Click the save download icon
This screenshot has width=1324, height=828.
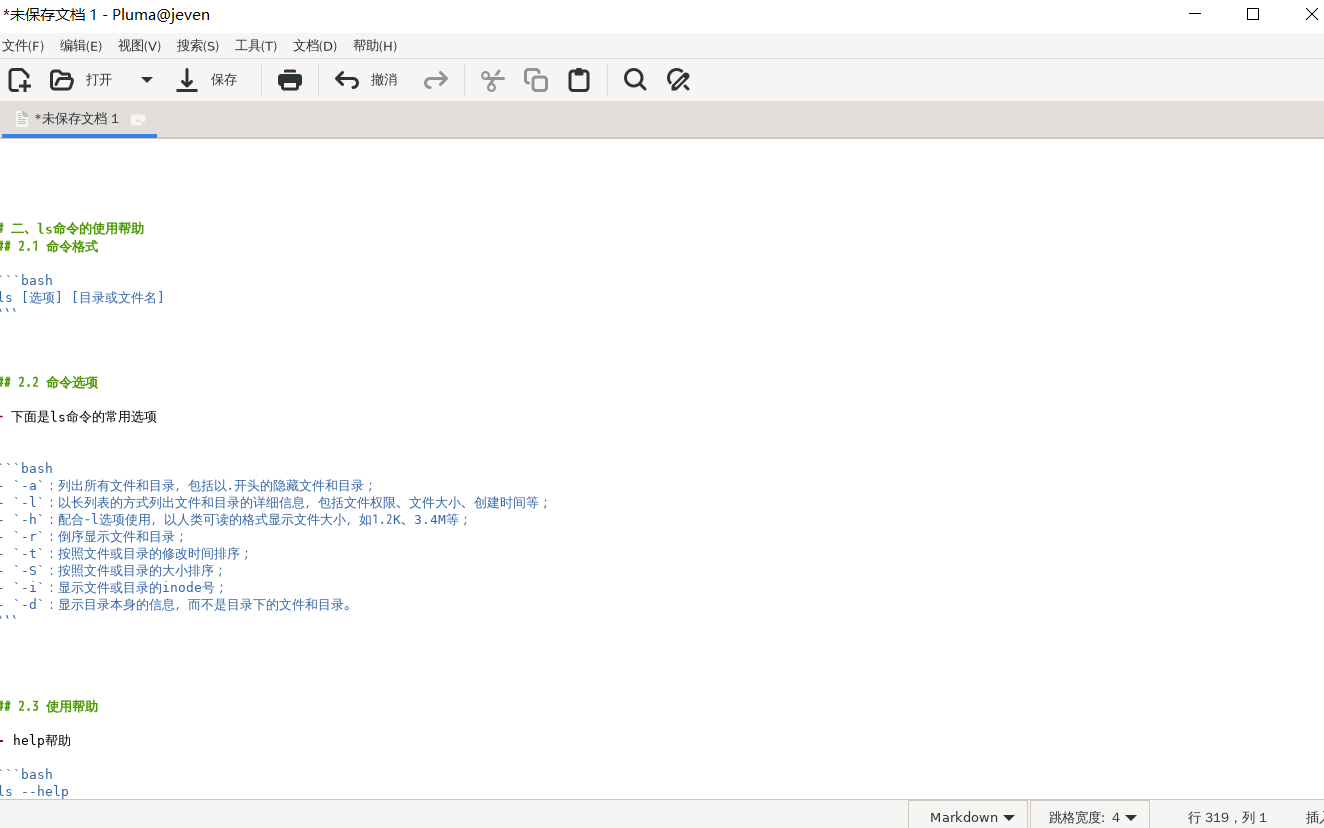tap(187, 80)
